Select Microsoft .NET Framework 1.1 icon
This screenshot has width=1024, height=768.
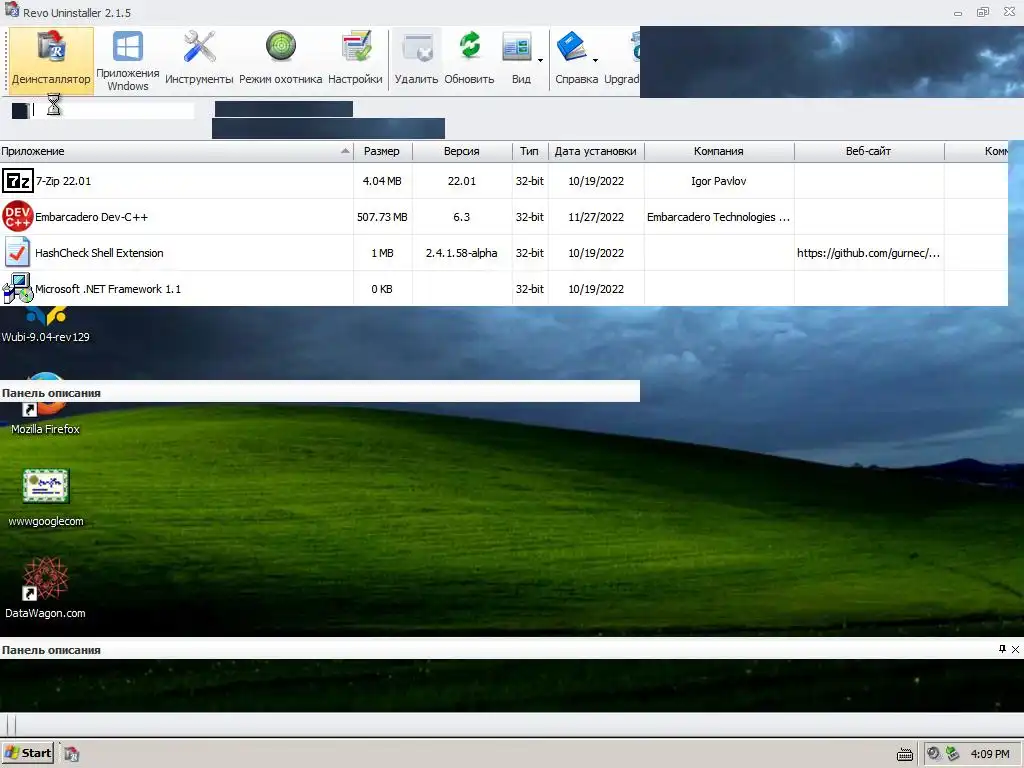[x=18, y=289]
